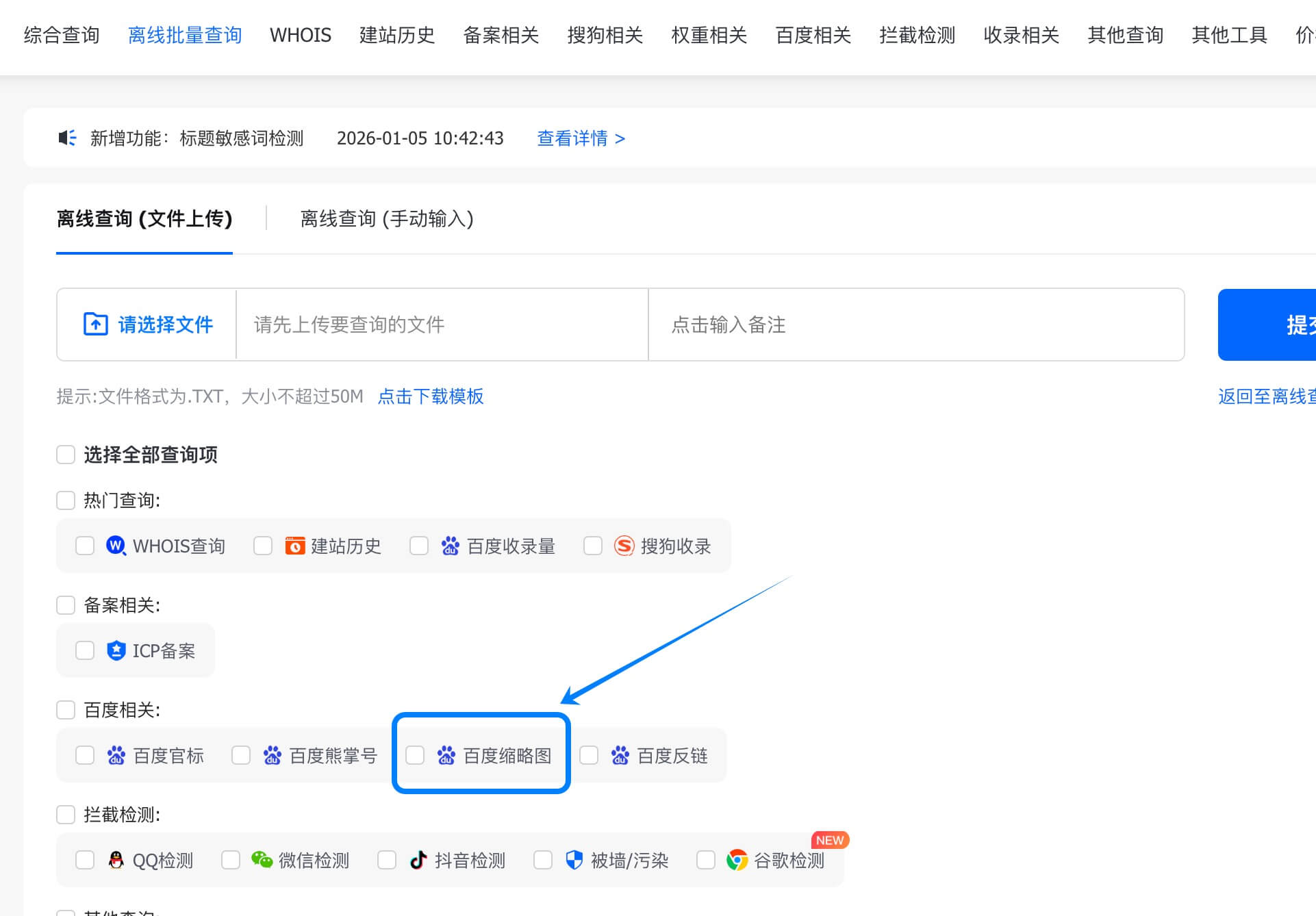This screenshot has width=1316, height=916.
Task: Click the 抖音检测 TikTok icon
Action: (x=418, y=860)
